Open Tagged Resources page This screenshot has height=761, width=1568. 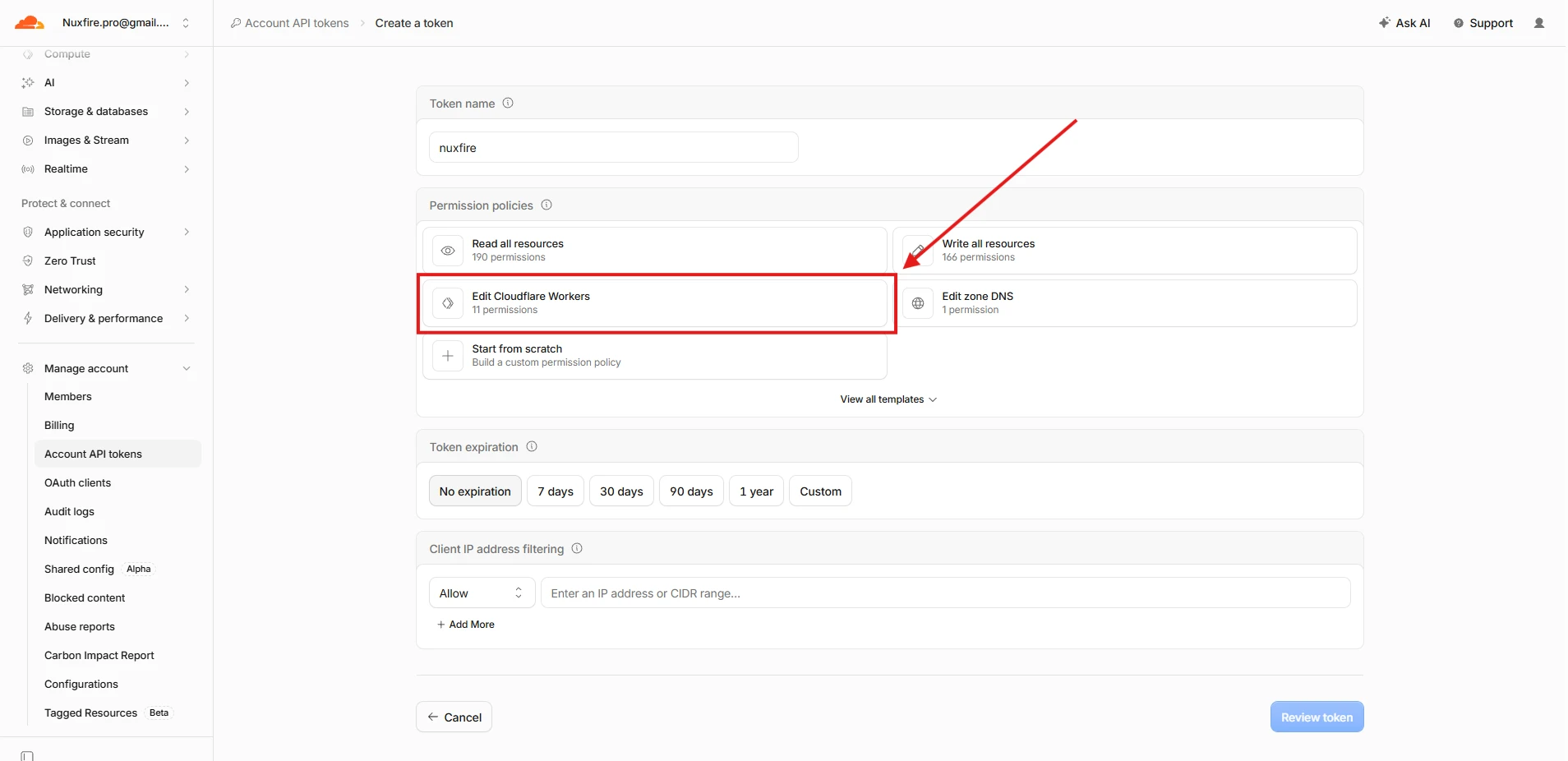(x=118, y=713)
